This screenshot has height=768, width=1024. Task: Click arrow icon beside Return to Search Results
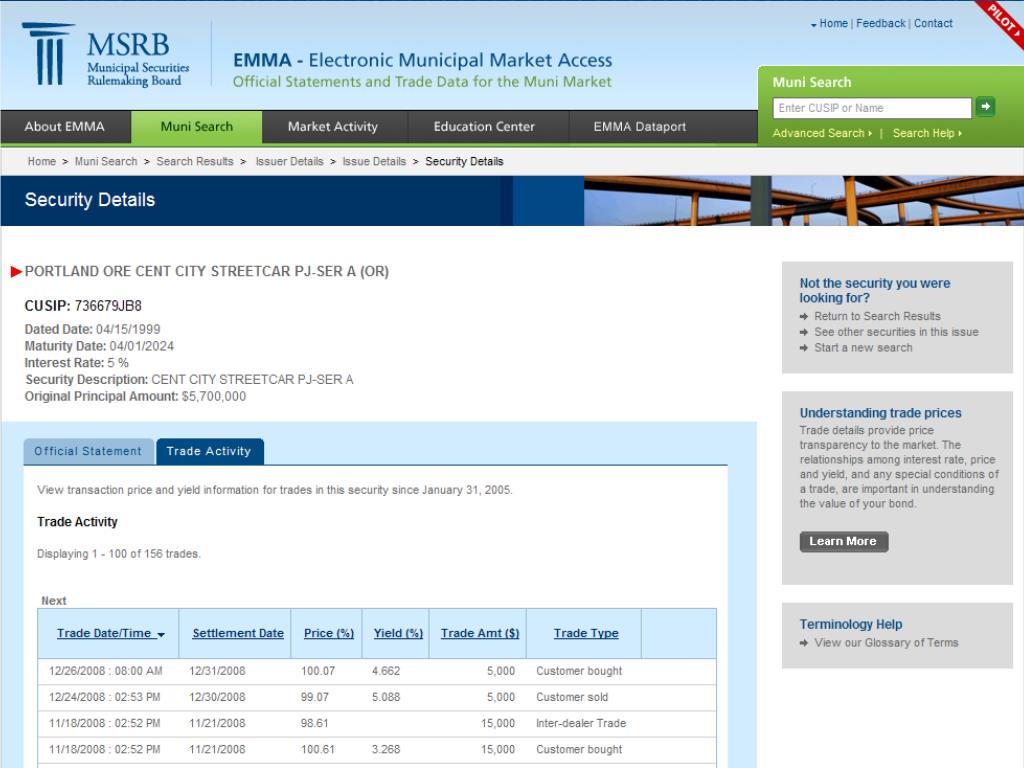coord(803,316)
